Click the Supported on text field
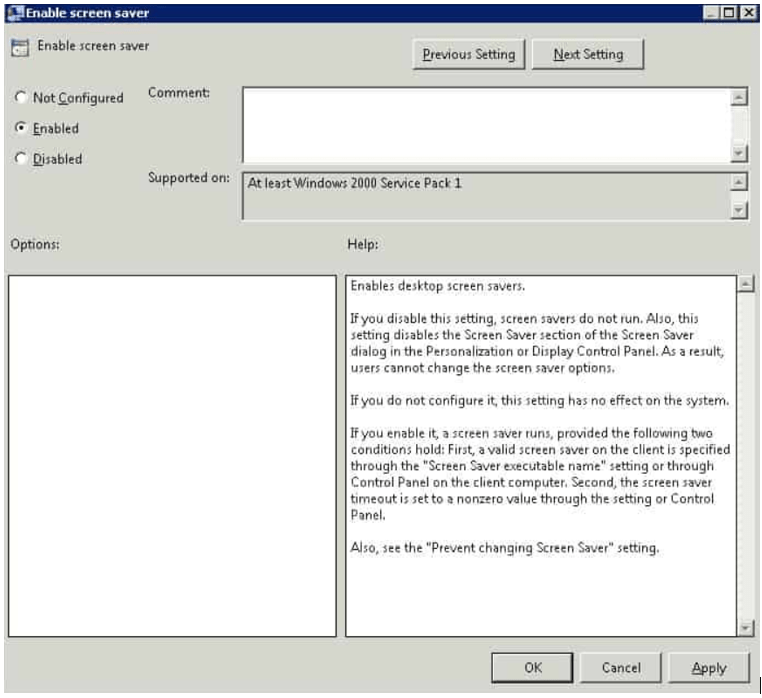 click(x=486, y=196)
